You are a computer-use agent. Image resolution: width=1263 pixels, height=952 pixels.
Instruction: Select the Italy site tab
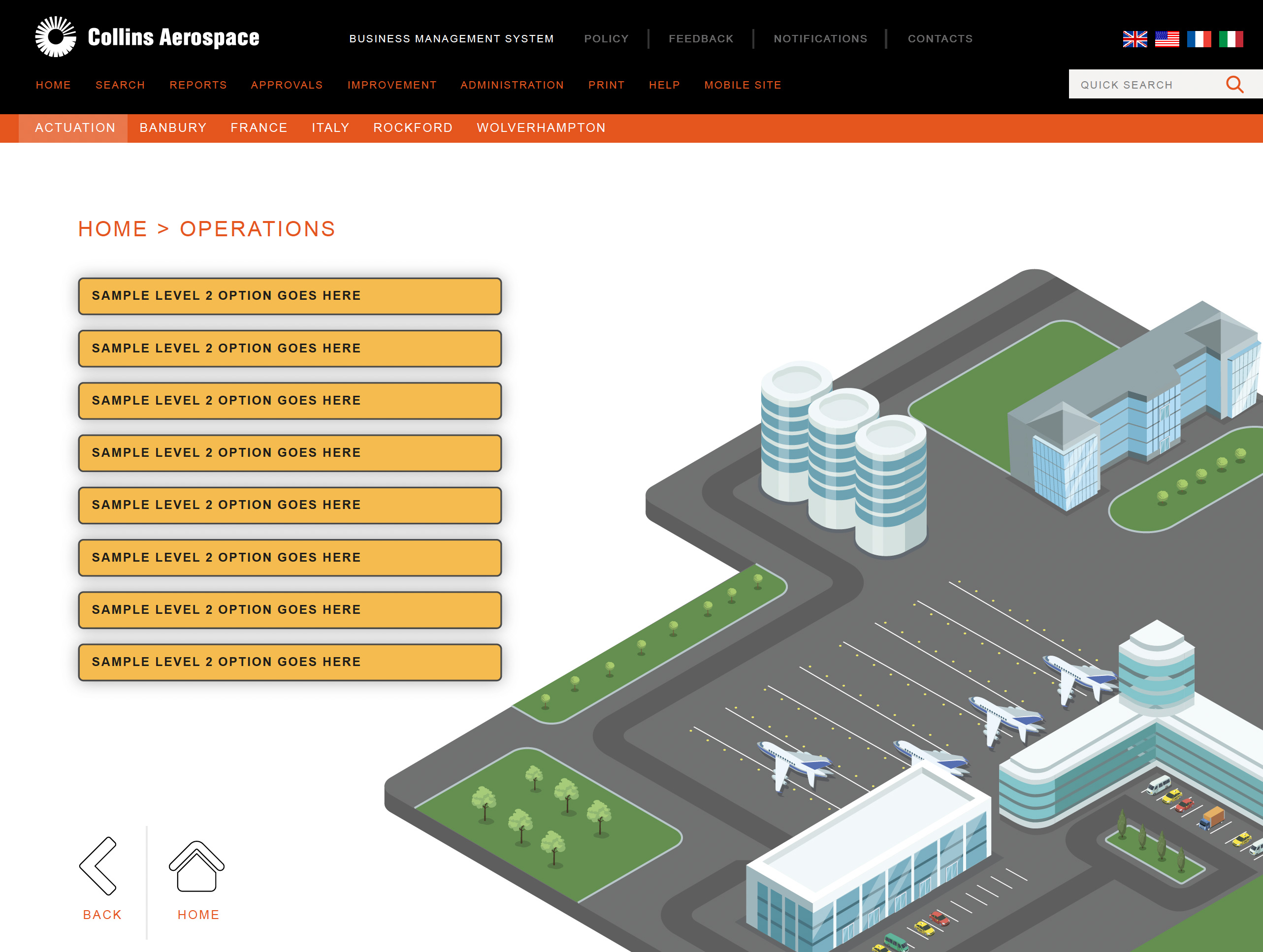point(330,128)
